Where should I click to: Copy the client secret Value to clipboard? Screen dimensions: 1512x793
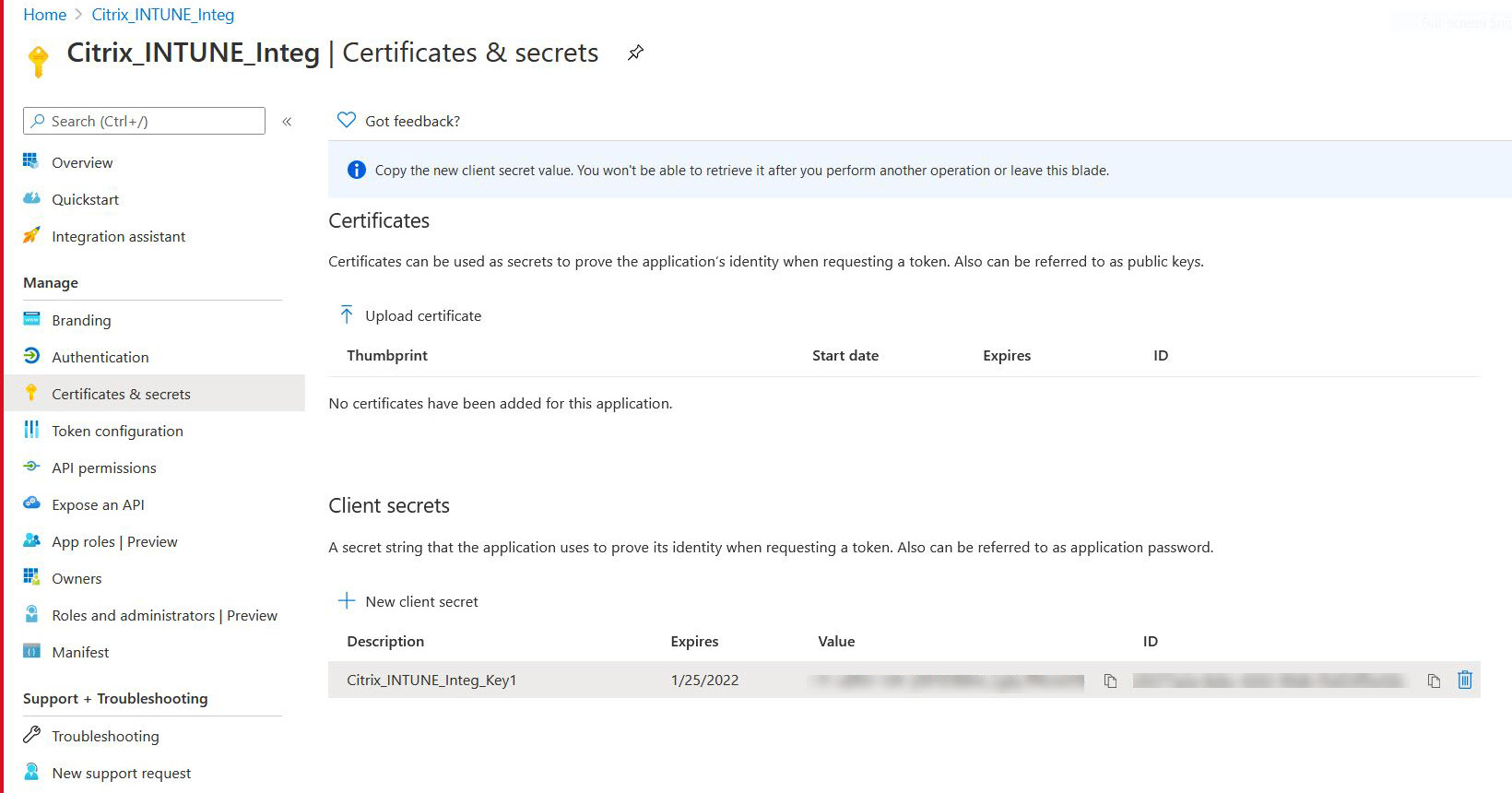point(1110,681)
